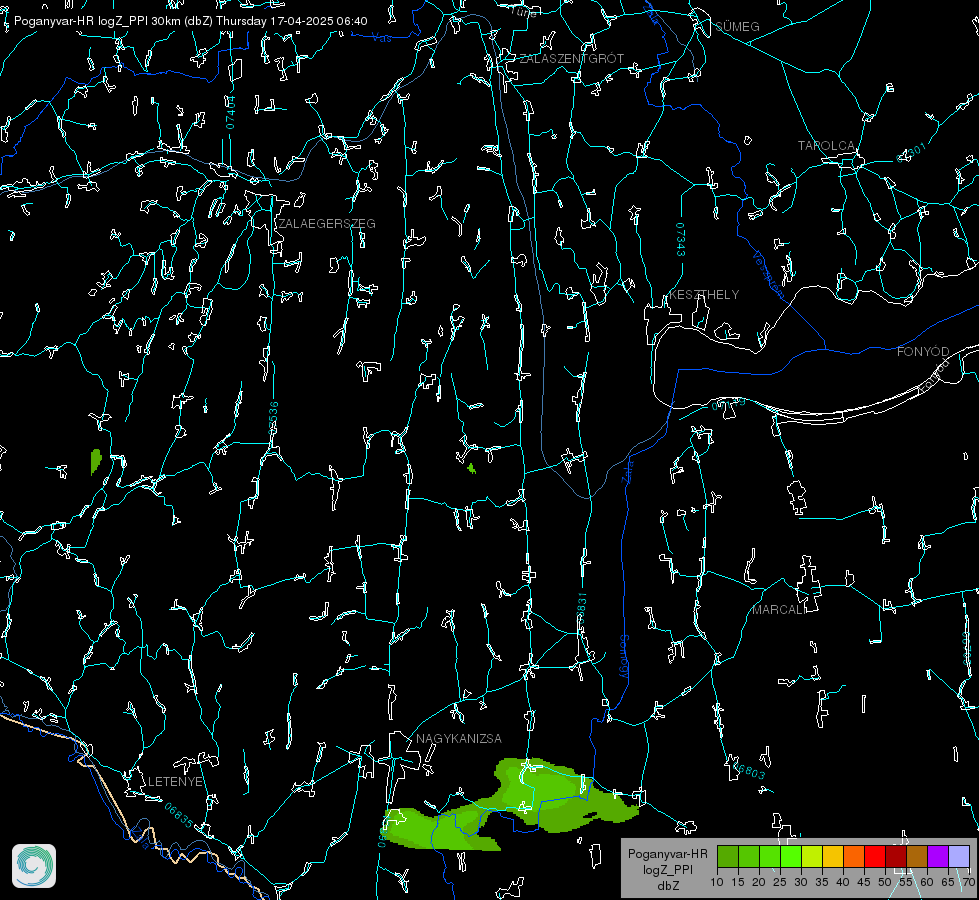Image resolution: width=979 pixels, height=900 pixels.
Task: Click the ZALASZENTGRÓT town label
Action: (x=571, y=59)
